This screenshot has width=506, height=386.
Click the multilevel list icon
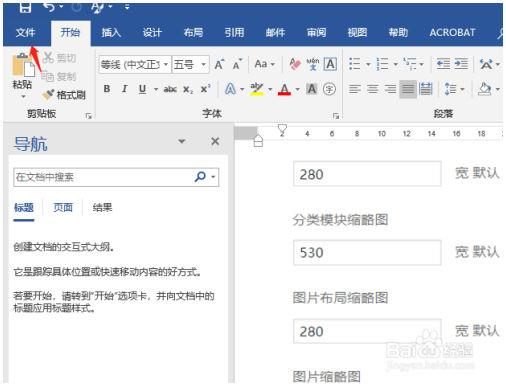coord(410,64)
